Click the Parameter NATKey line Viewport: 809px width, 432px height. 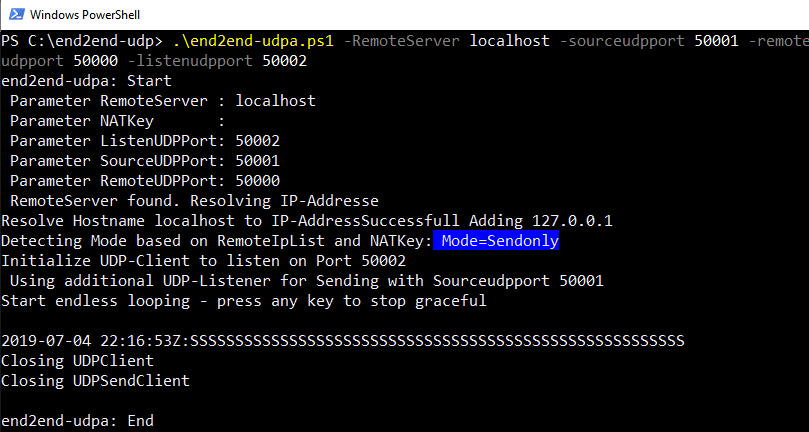click(x=118, y=121)
